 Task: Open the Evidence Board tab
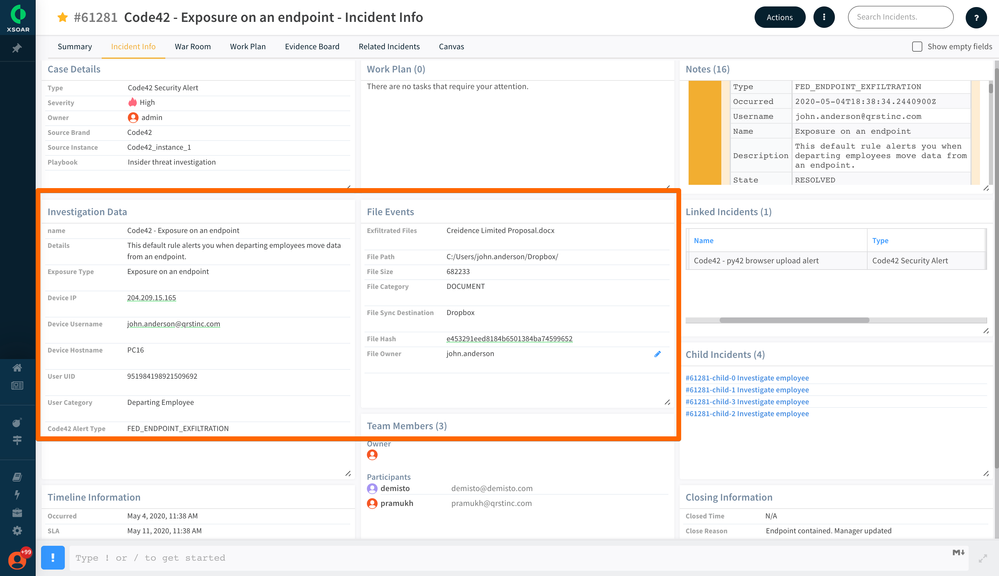pos(312,47)
